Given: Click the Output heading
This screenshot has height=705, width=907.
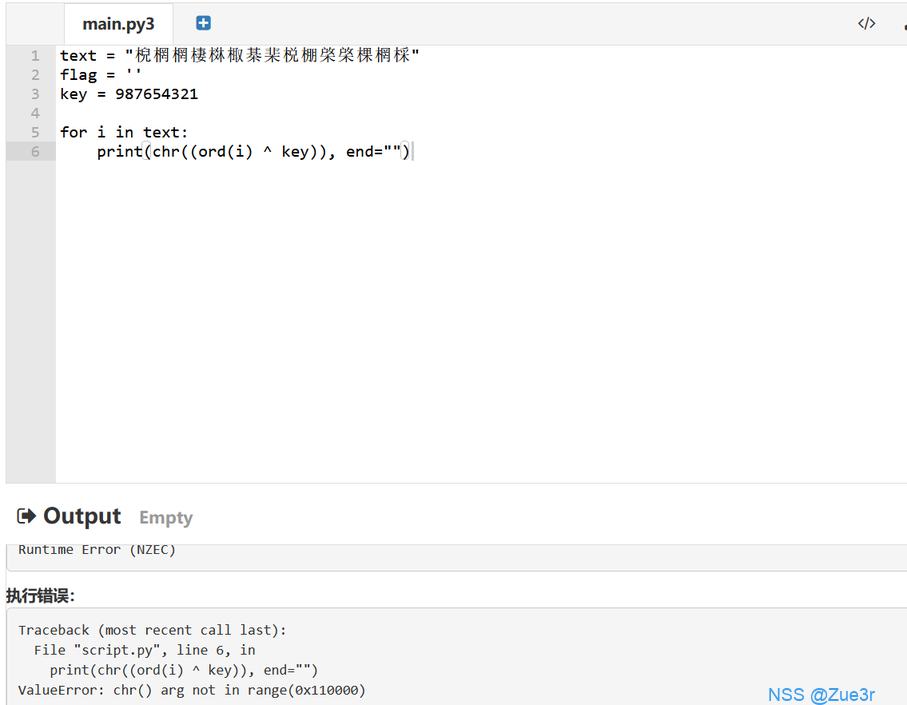Looking at the screenshot, I should [x=82, y=516].
